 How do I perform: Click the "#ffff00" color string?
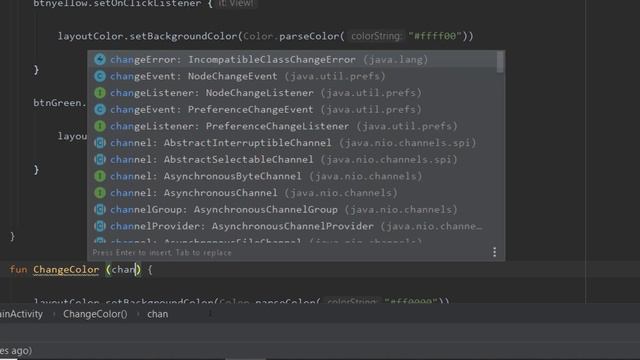(435, 36)
